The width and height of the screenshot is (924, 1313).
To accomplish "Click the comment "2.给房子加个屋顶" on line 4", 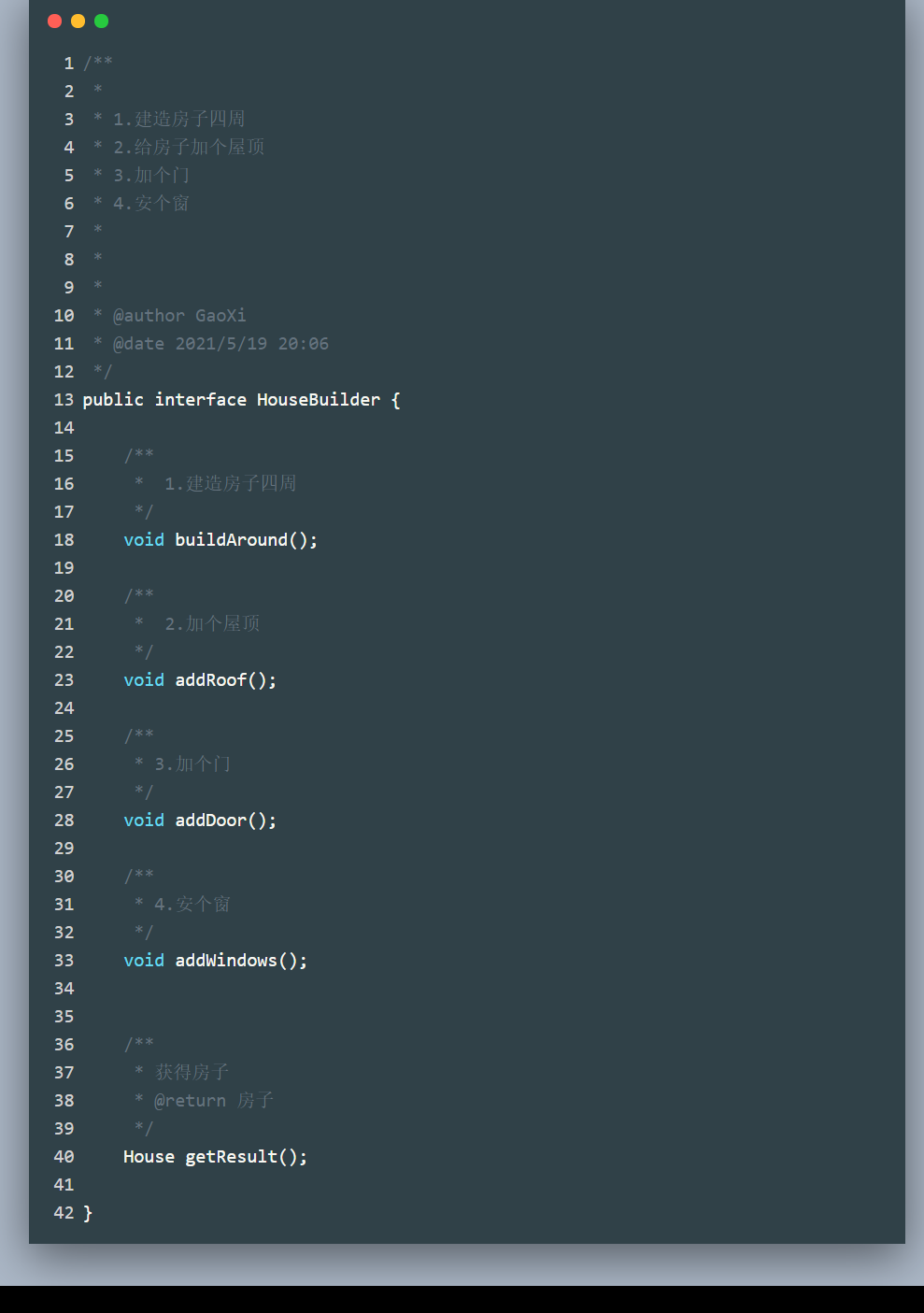I will pyautogui.click(x=189, y=147).
